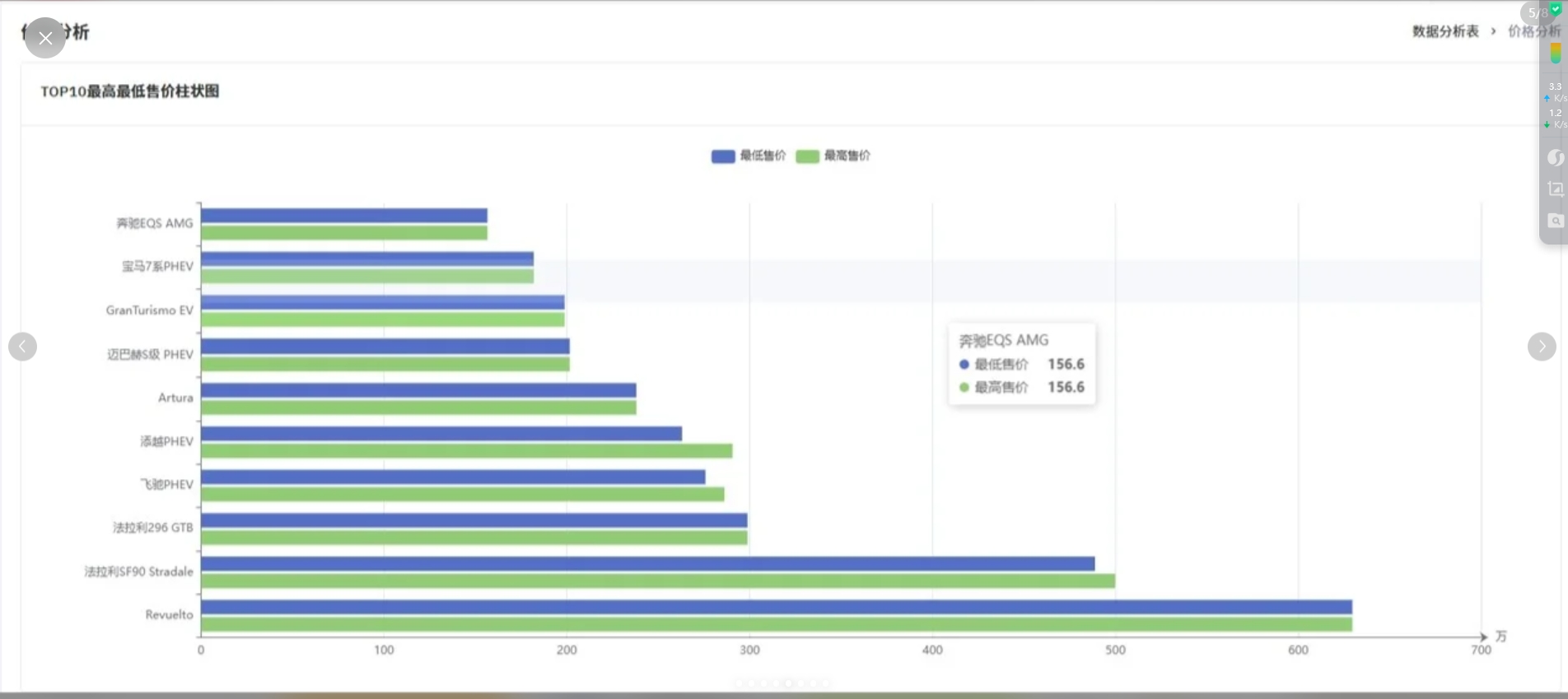Select the 迈巴赫S级 PHEV axis label
Image resolution: width=1568 pixels, height=699 pixels.
click(150, 354)
